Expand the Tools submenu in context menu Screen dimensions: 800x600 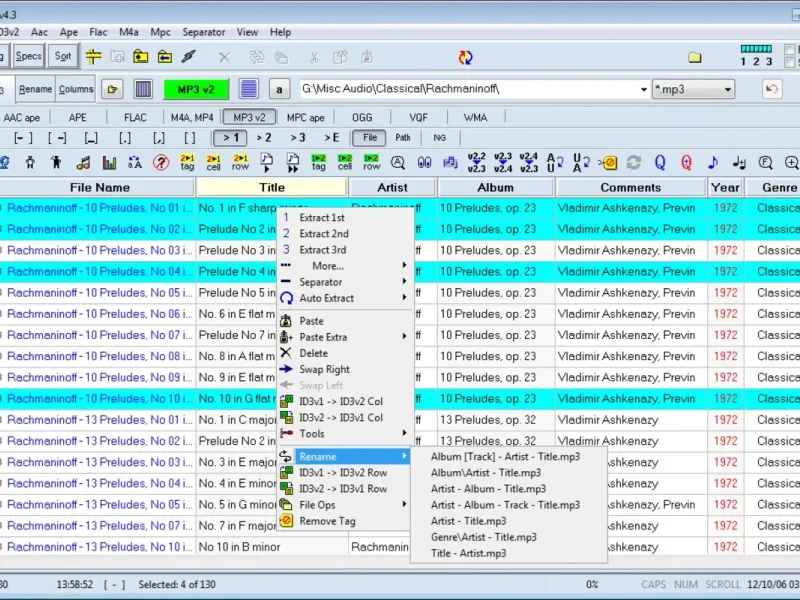tap(345, 434)
